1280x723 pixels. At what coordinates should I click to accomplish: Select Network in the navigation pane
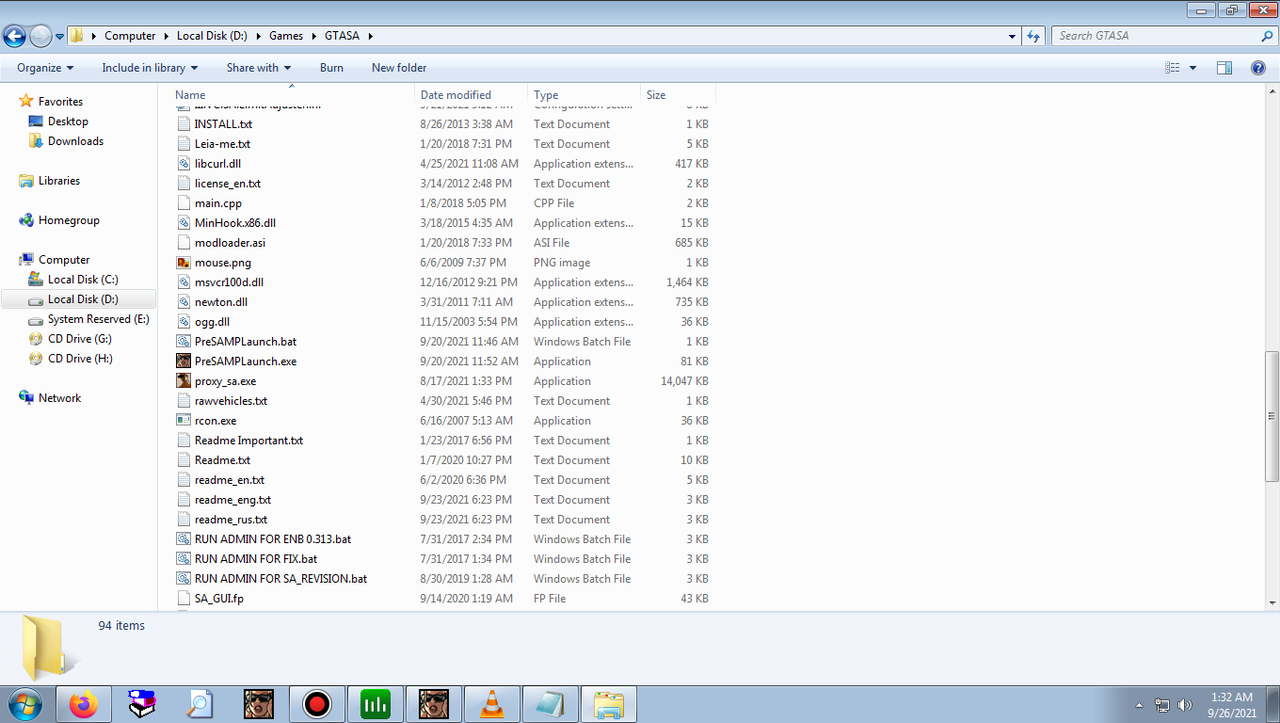click(x=60, y=398)
